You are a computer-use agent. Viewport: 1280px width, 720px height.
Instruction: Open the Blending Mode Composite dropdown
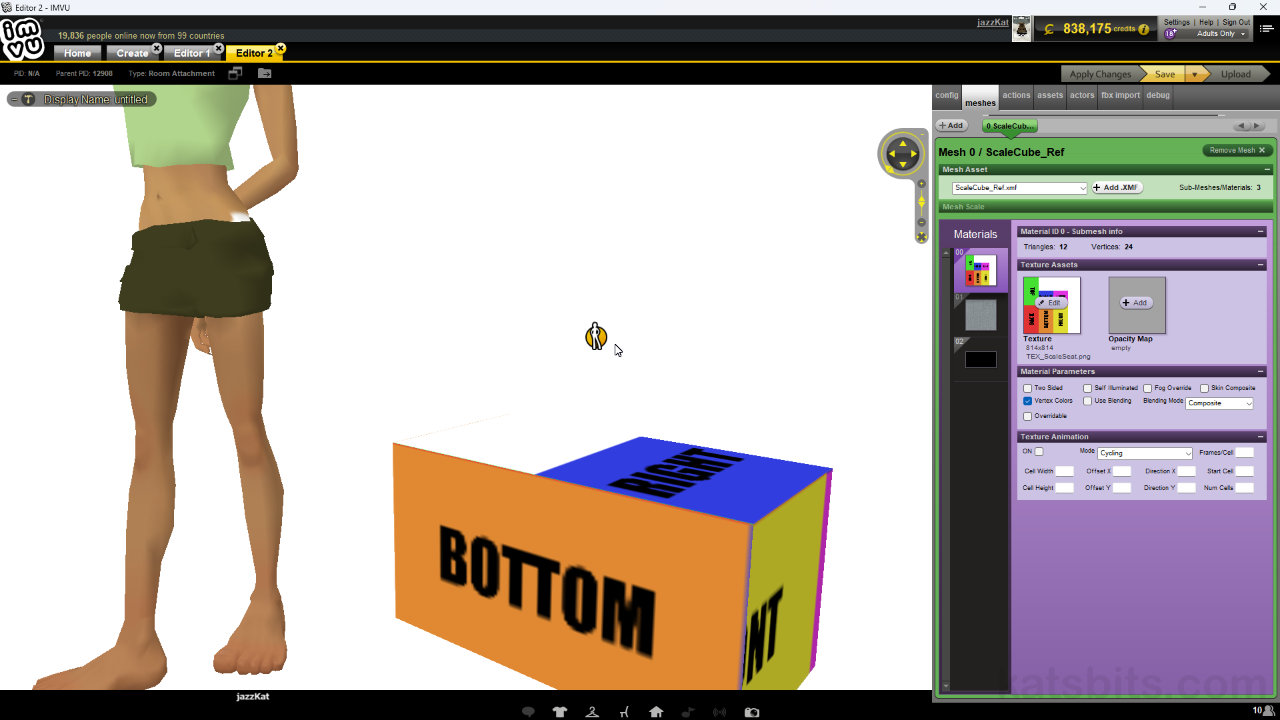coord(1219,403)
